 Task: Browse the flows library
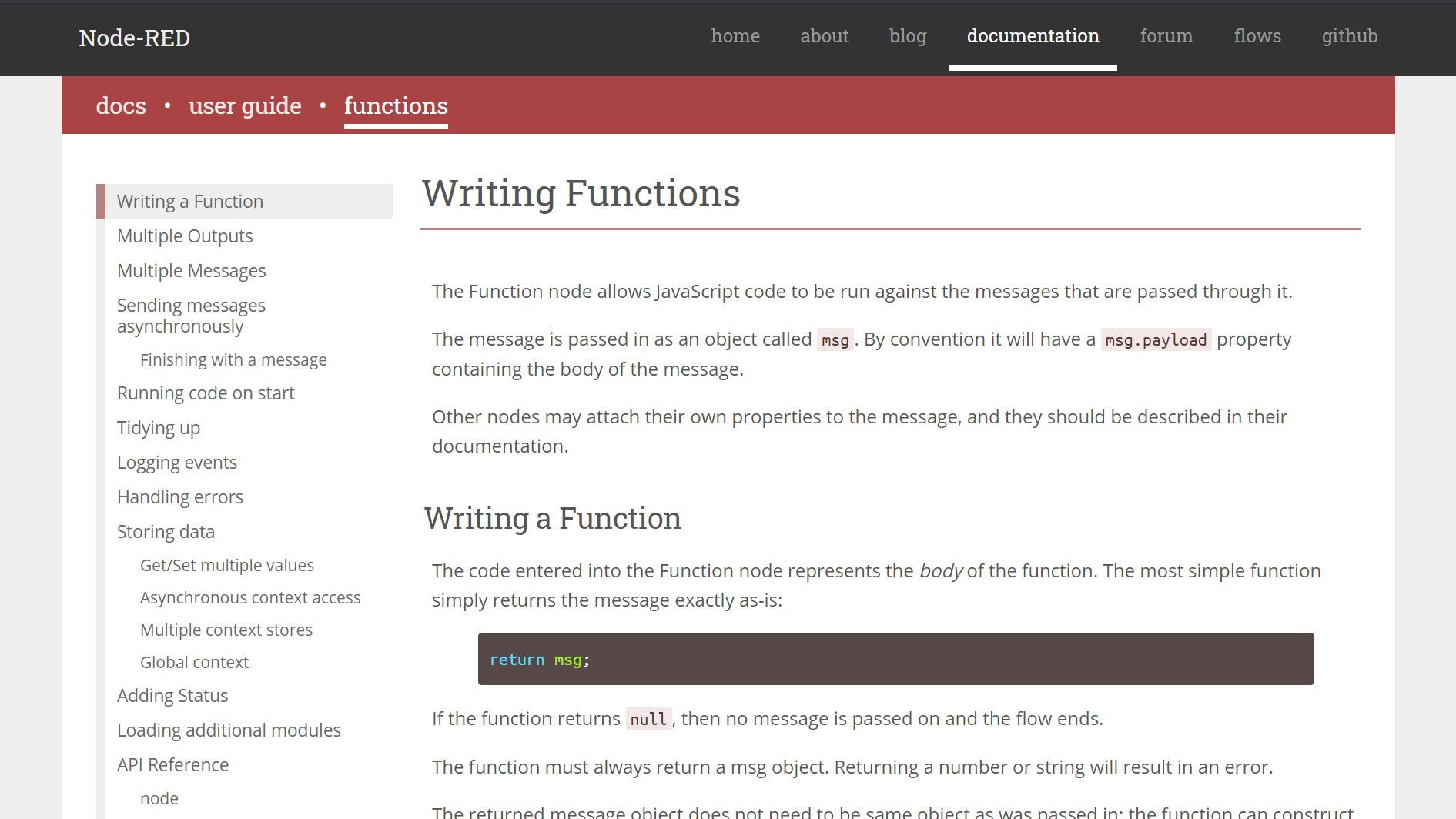1257,35
